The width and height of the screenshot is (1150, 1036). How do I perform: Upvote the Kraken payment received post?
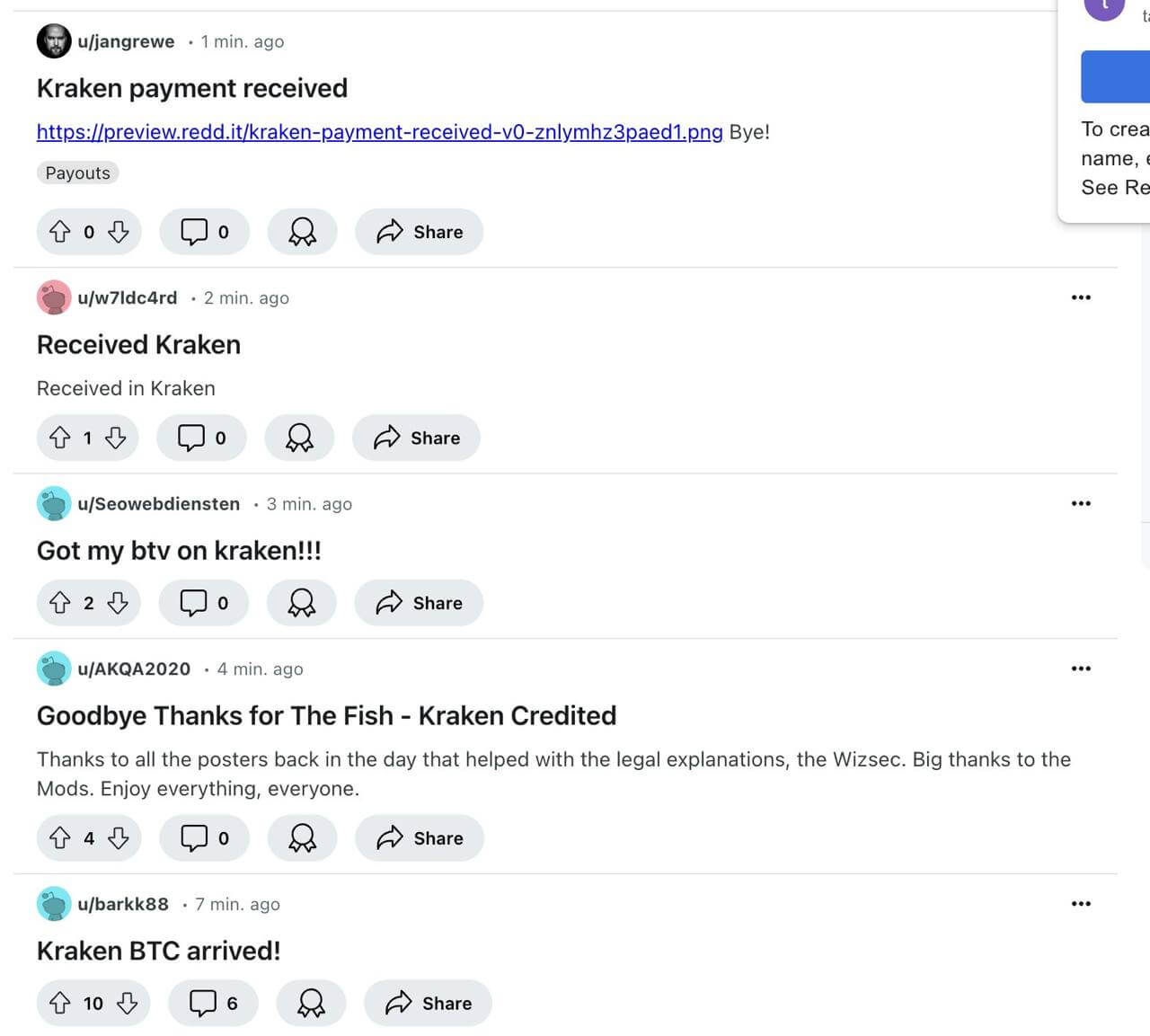60,232
